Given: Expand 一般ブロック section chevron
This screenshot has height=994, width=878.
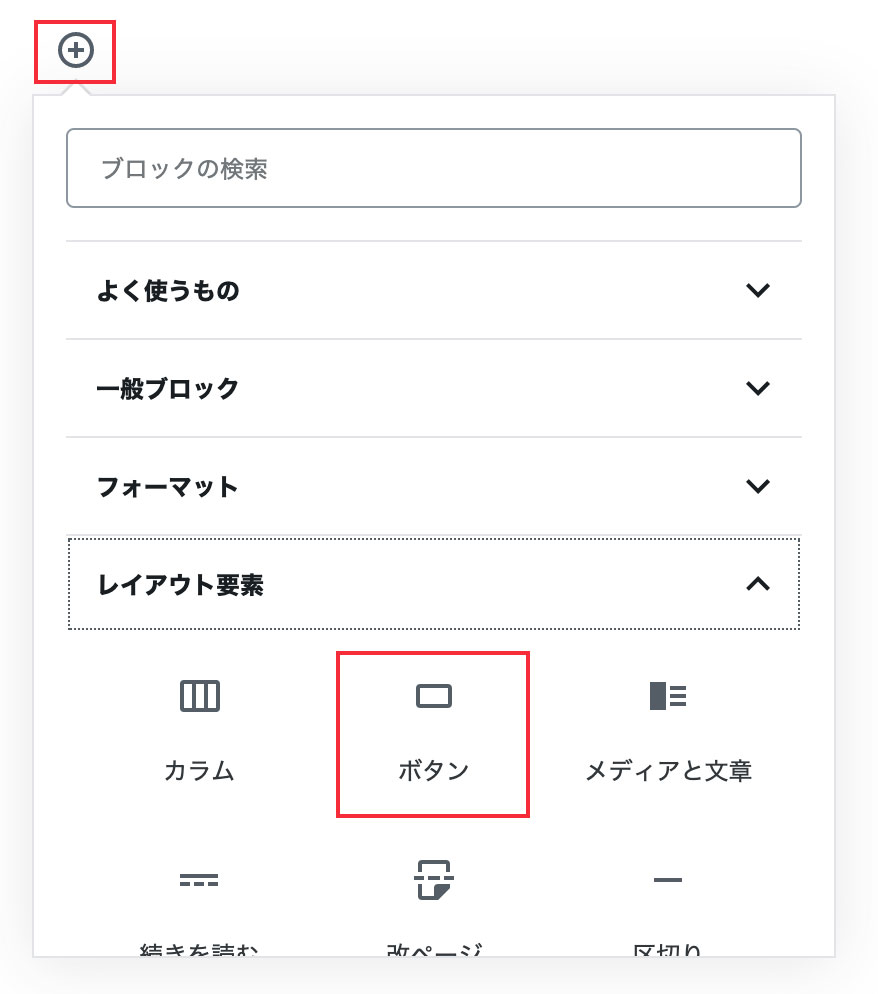Looking at the screenshot, I should tap(758, 388).
